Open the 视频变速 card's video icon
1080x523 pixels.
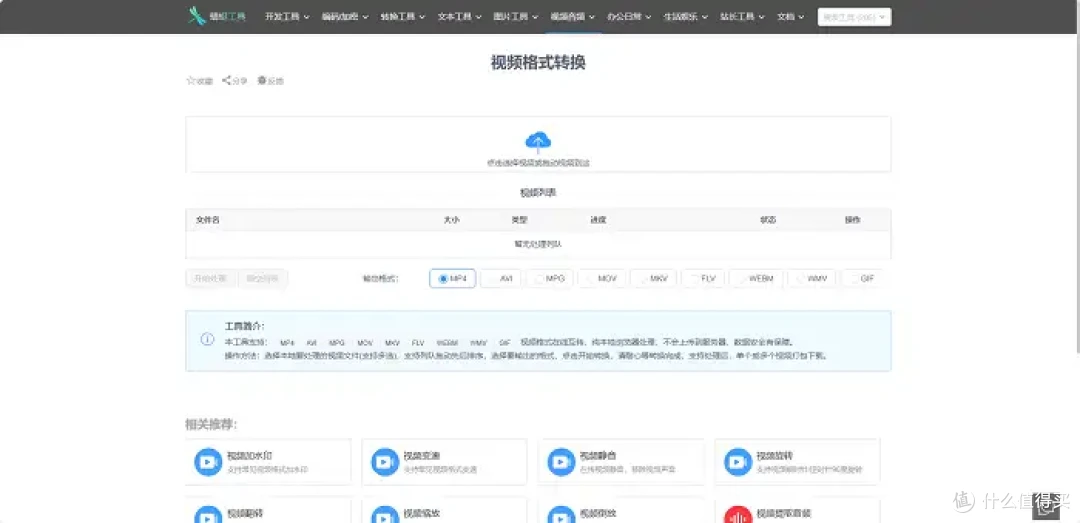click(x=385, y=462)
